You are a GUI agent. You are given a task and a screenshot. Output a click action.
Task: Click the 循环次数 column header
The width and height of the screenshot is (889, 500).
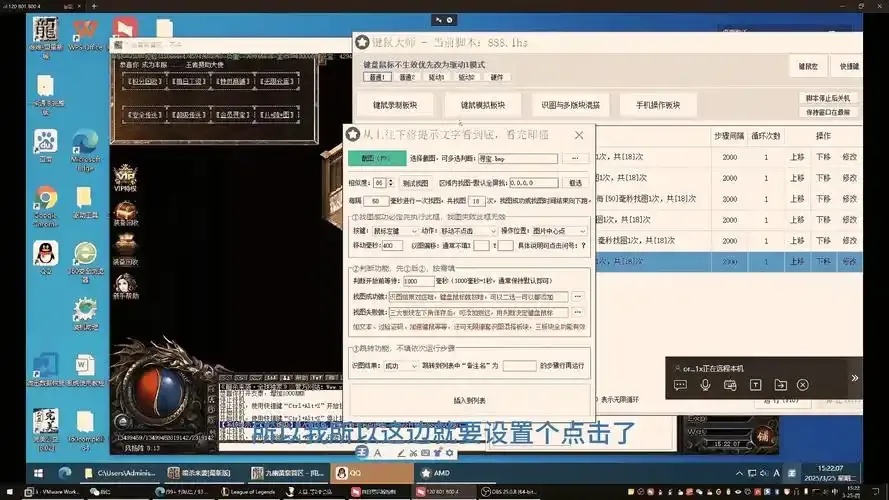point(765,136)
